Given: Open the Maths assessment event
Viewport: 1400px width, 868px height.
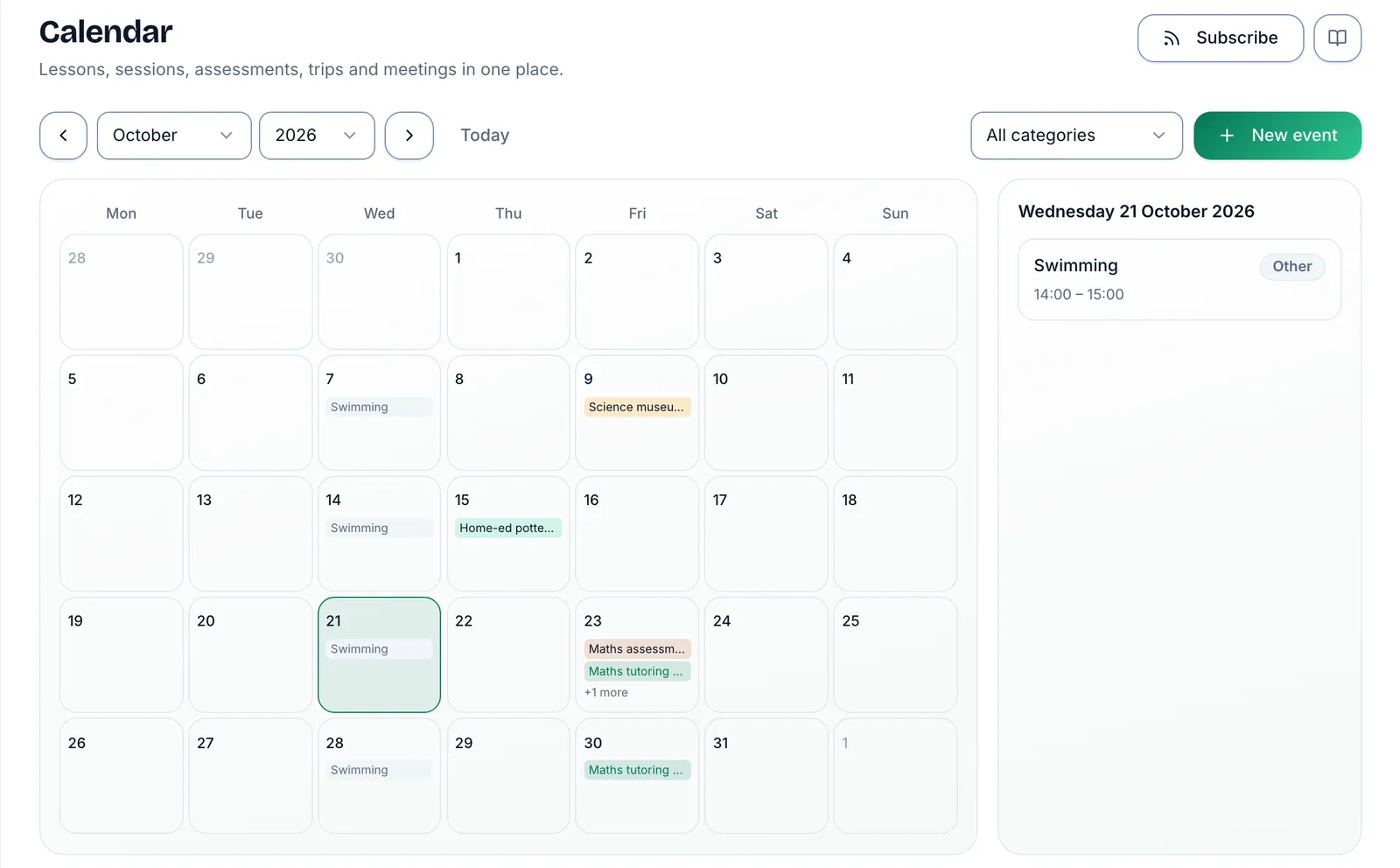Looking at the screenshot, I should pos(637,648).
